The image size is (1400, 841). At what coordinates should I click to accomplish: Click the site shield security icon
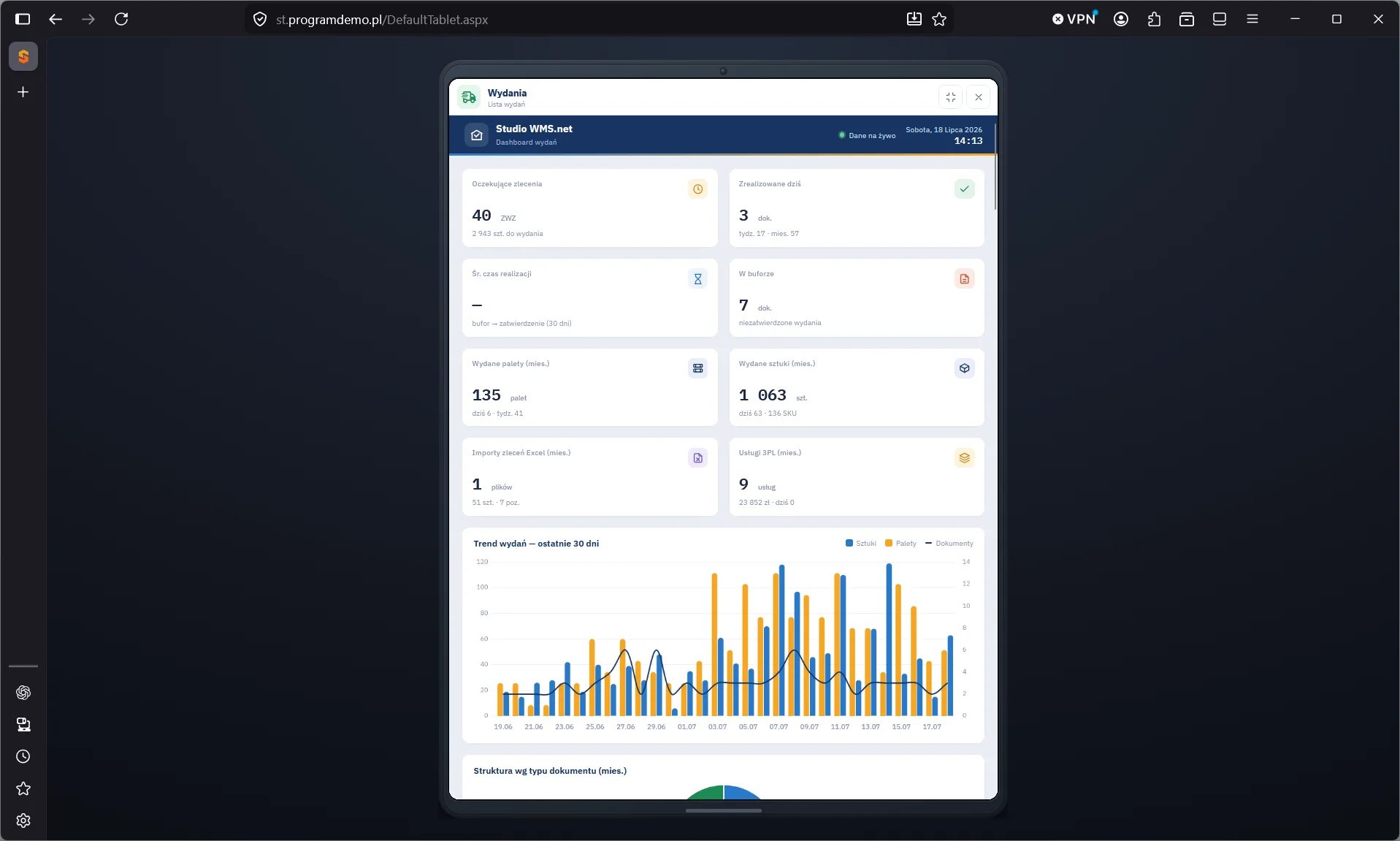tap(260, 19)
